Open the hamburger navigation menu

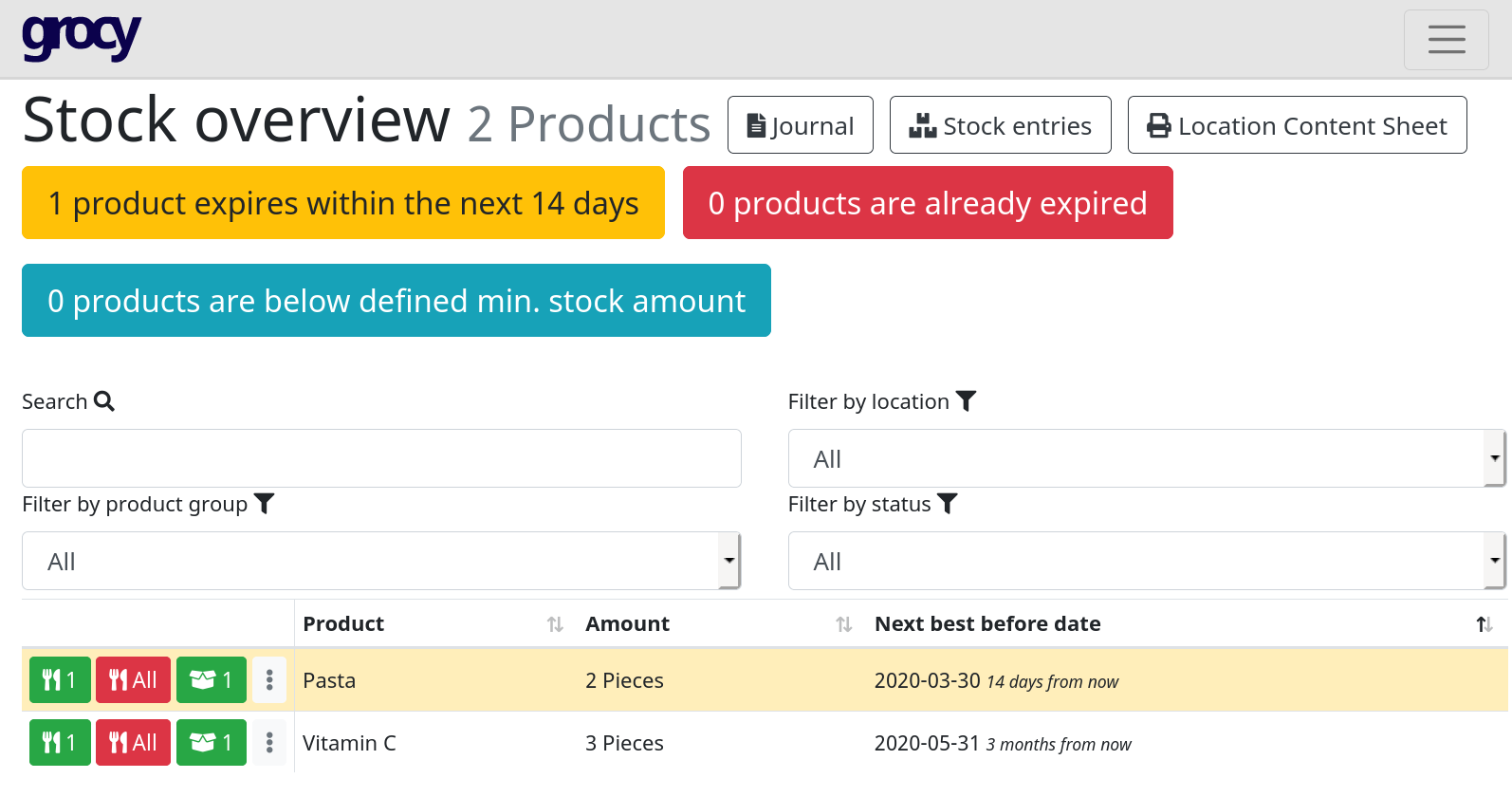click(1446, 40)
